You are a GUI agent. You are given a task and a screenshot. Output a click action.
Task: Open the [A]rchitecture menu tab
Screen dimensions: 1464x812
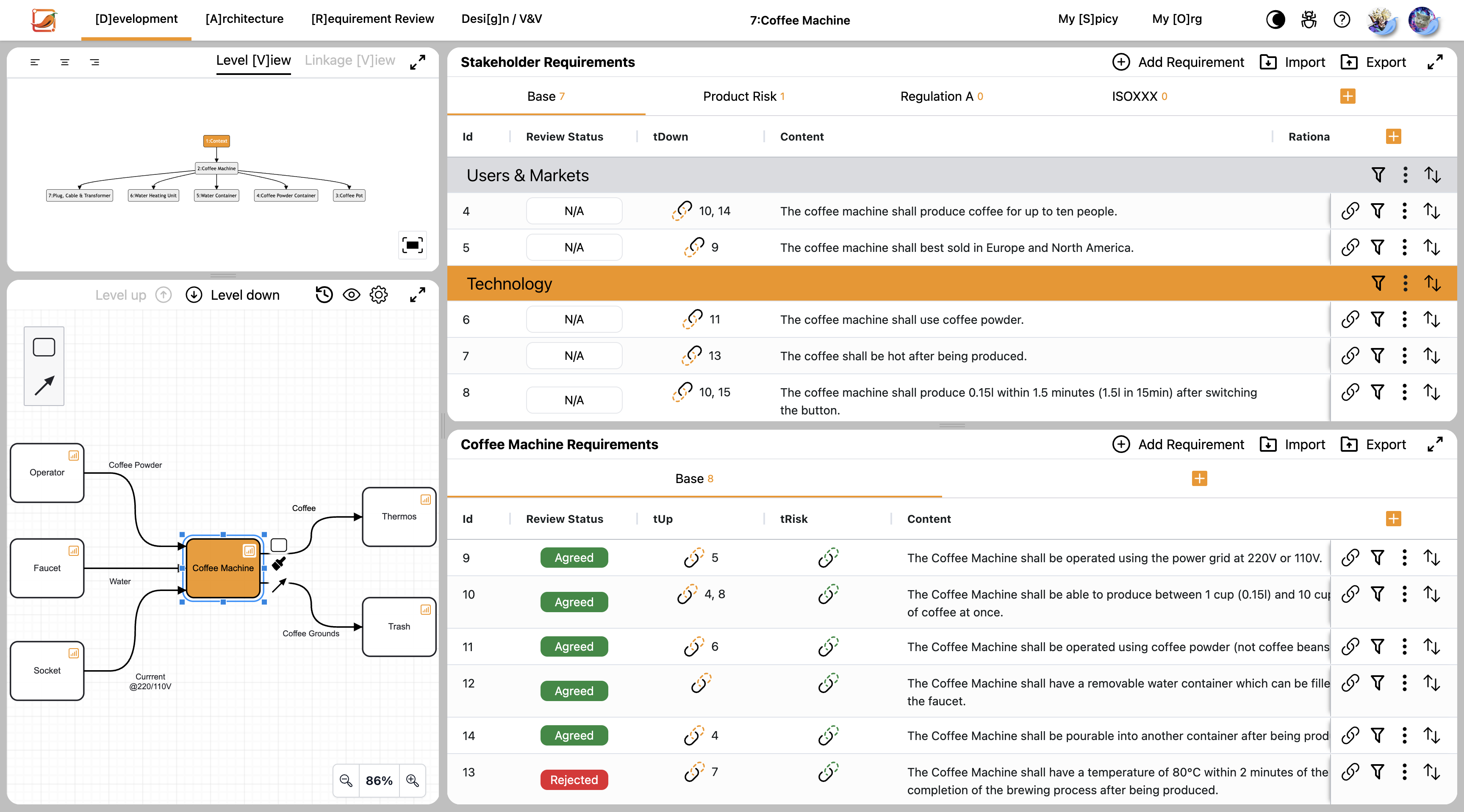click(244, 19)
